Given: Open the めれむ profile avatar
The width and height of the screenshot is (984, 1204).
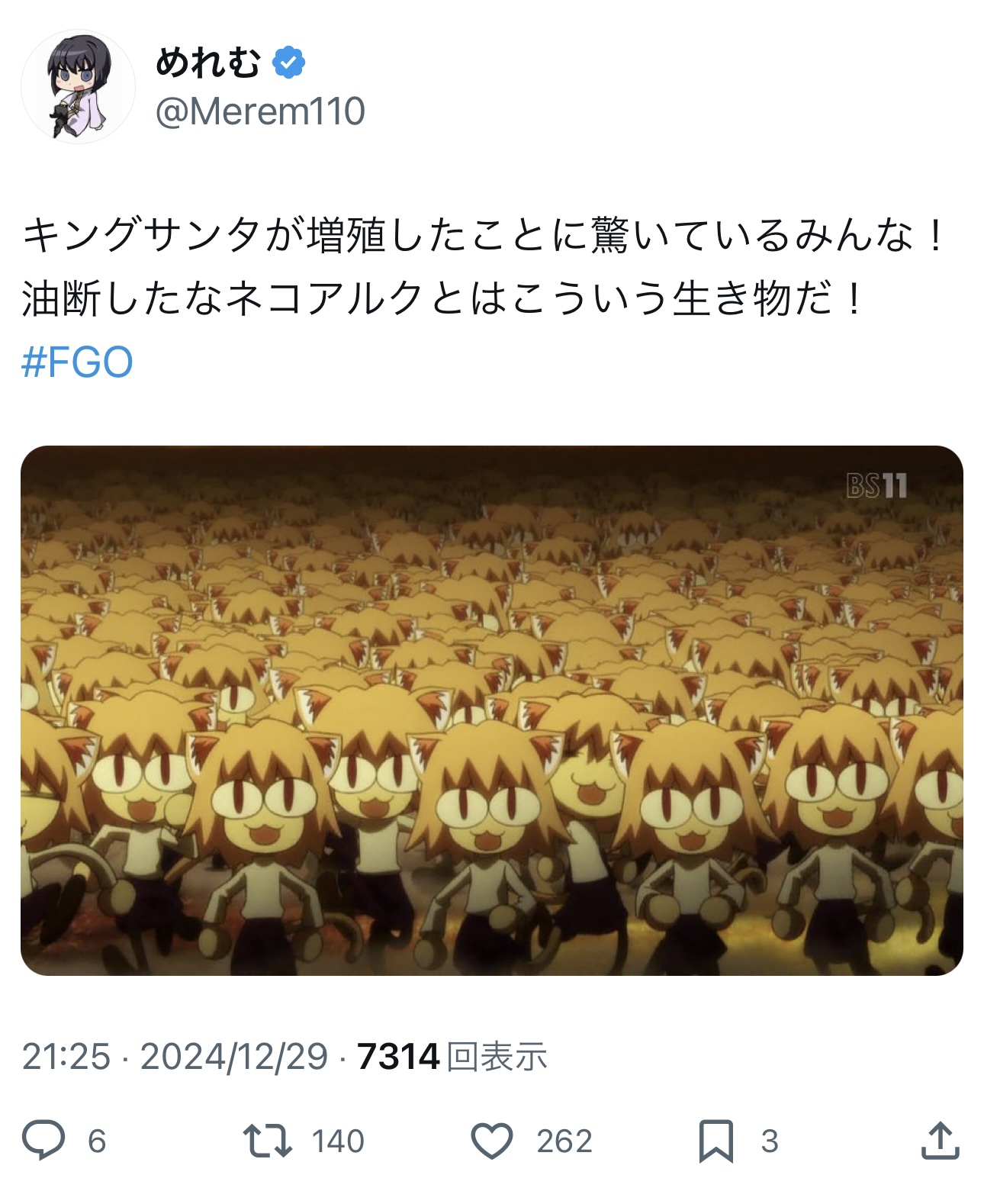Looking at the screenshot, I should point(78,87).
